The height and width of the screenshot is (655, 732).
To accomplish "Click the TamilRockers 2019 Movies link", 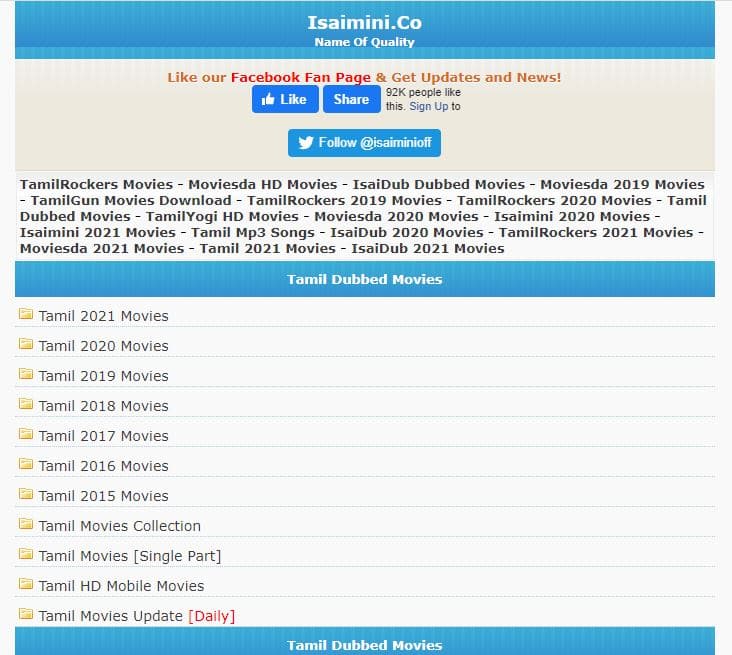I will [344, 201].
